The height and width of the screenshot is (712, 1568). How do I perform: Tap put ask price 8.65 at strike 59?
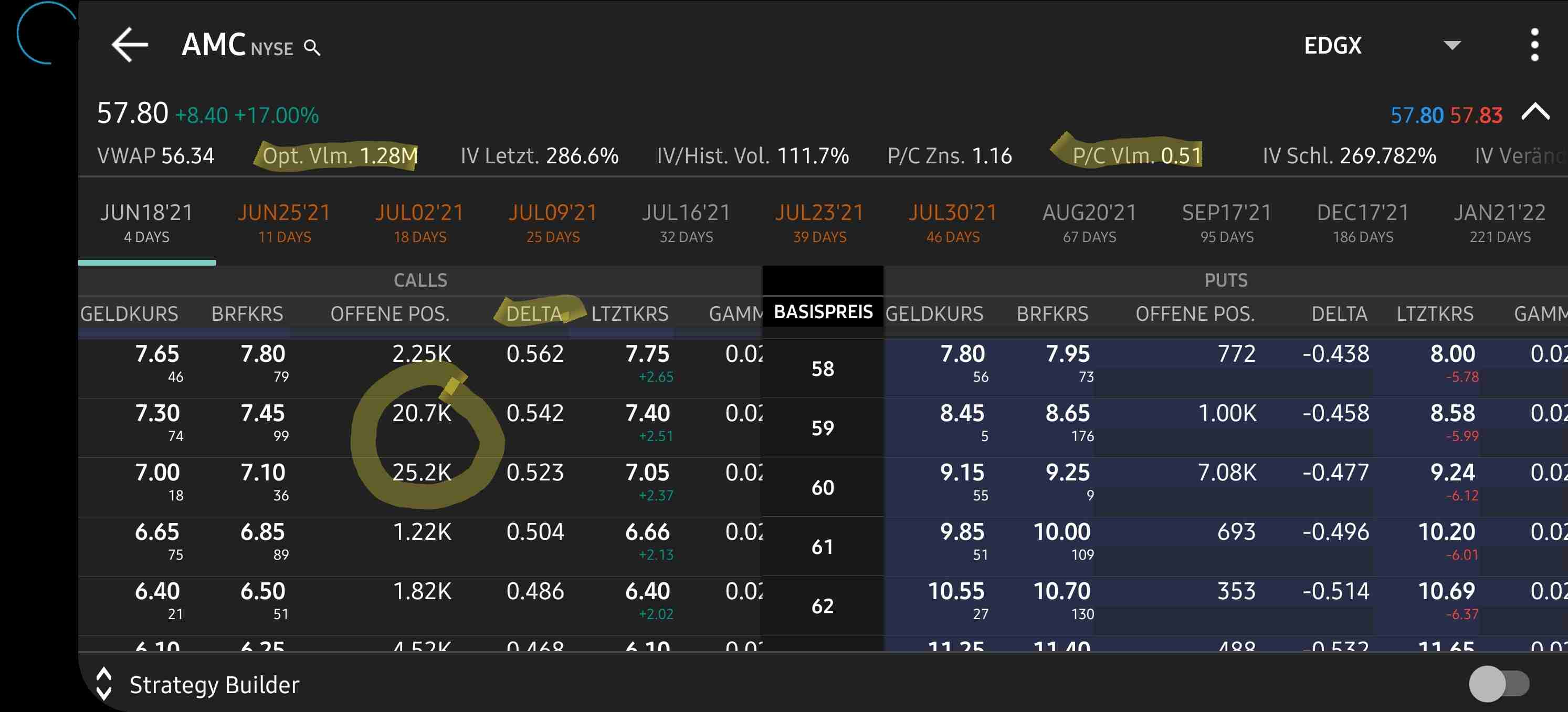tap(1068, 414)
